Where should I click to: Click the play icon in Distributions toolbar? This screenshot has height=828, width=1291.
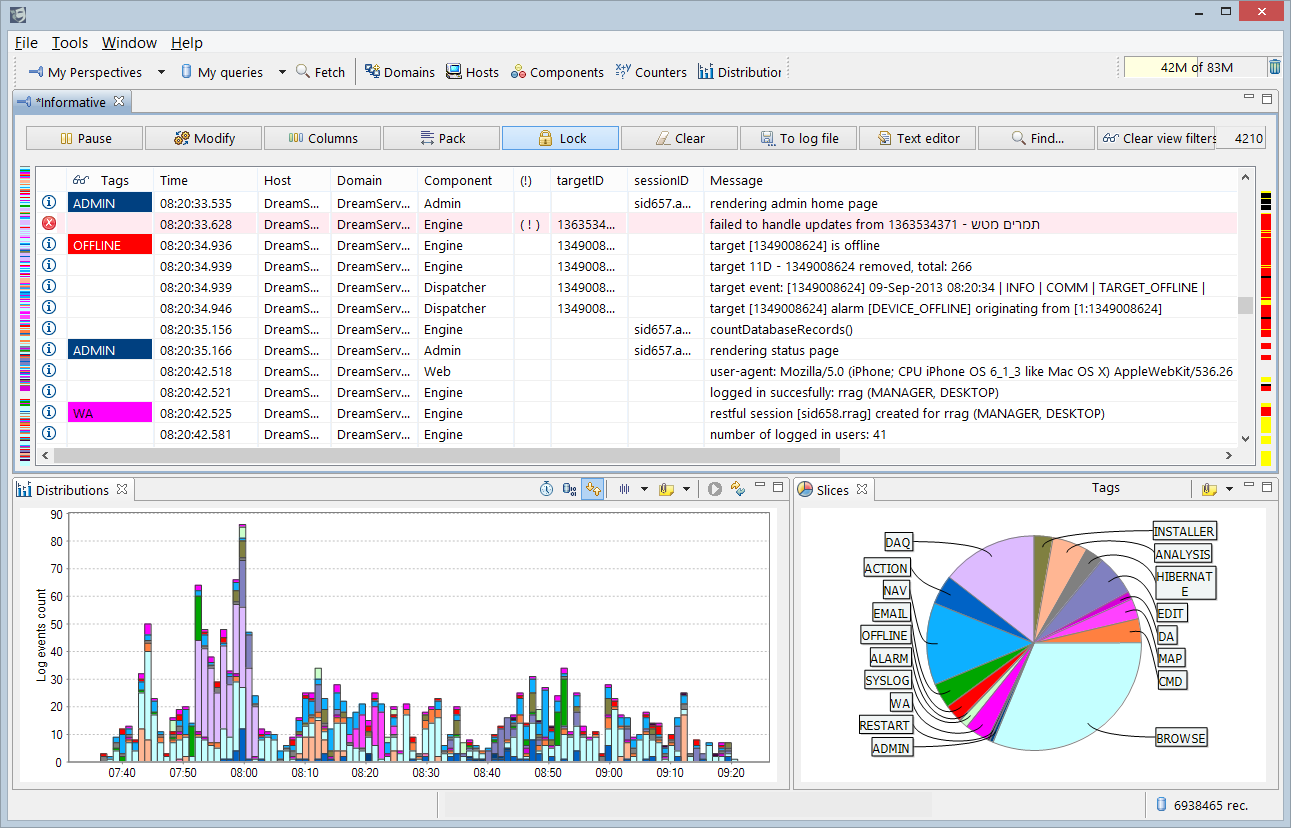(715, 489)
